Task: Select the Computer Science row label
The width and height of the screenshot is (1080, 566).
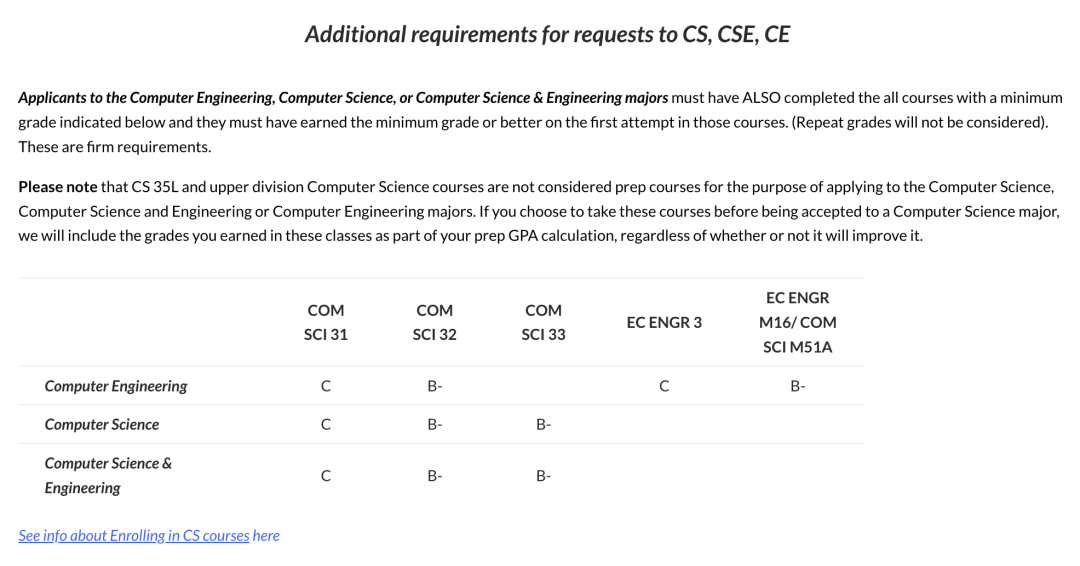Action: tap(102, 424)
